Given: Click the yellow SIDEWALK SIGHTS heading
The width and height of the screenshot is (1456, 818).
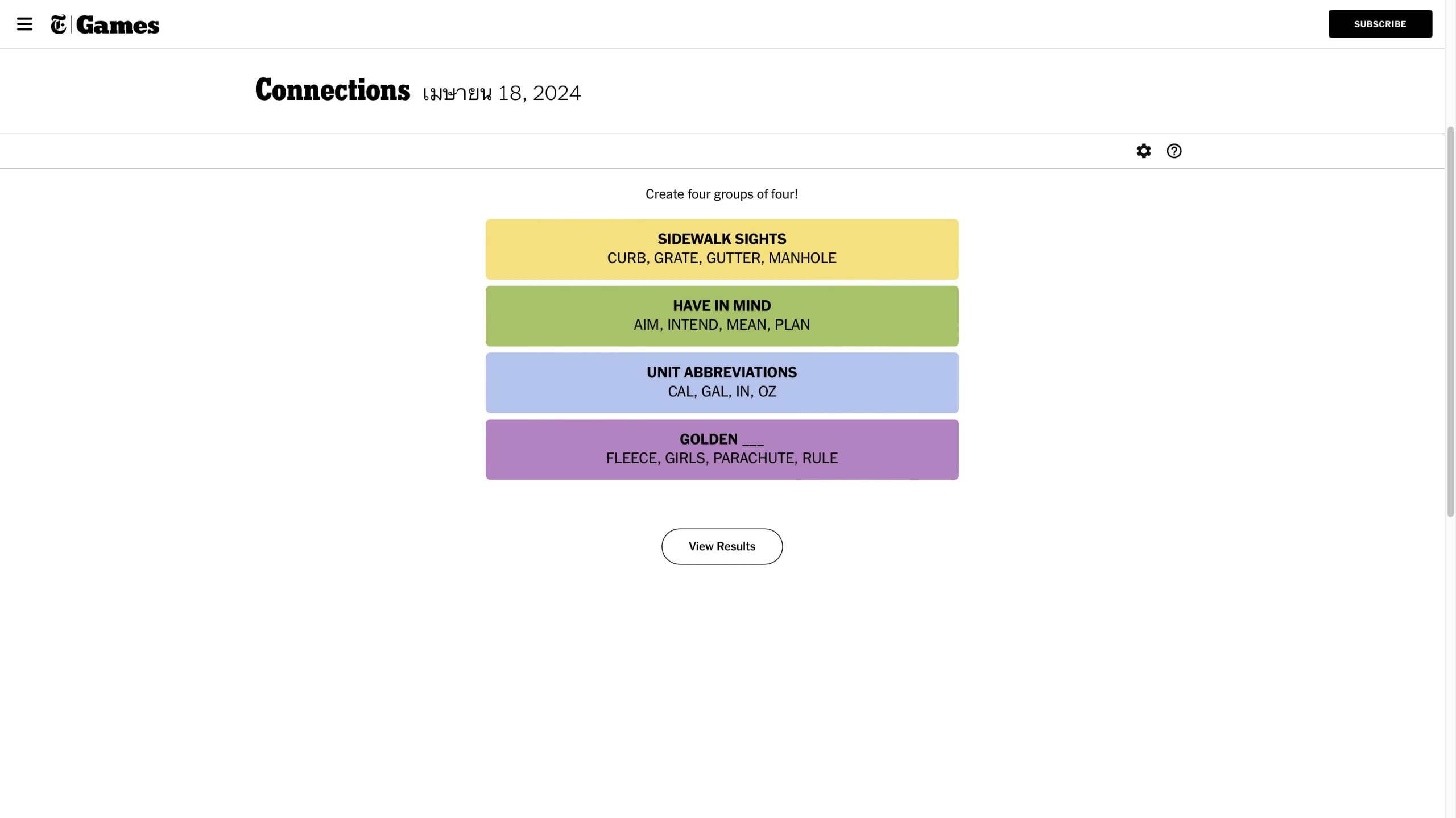Looking at the screenshot, I should click(x=722, y=239).
